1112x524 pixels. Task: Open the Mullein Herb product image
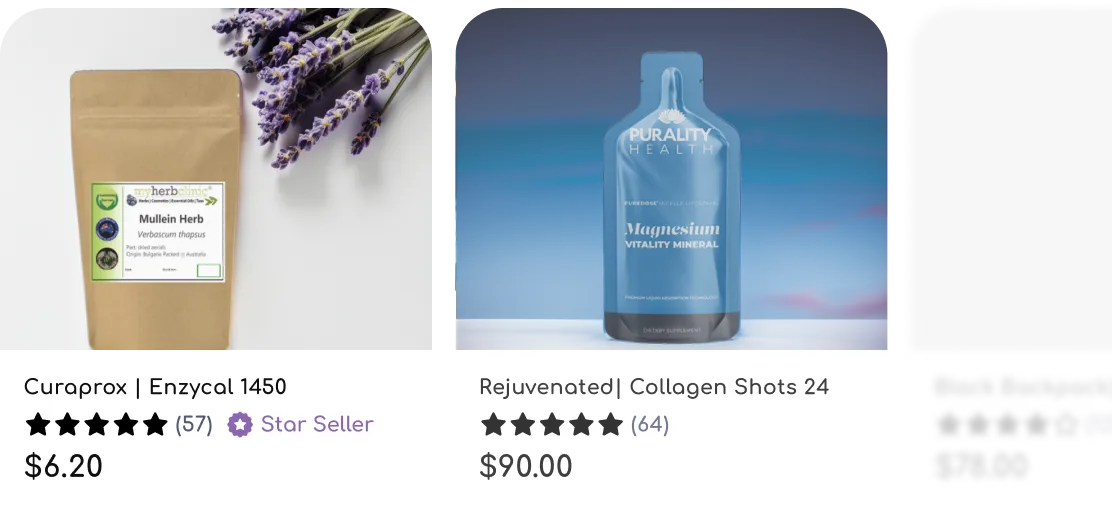click(216, 179)
